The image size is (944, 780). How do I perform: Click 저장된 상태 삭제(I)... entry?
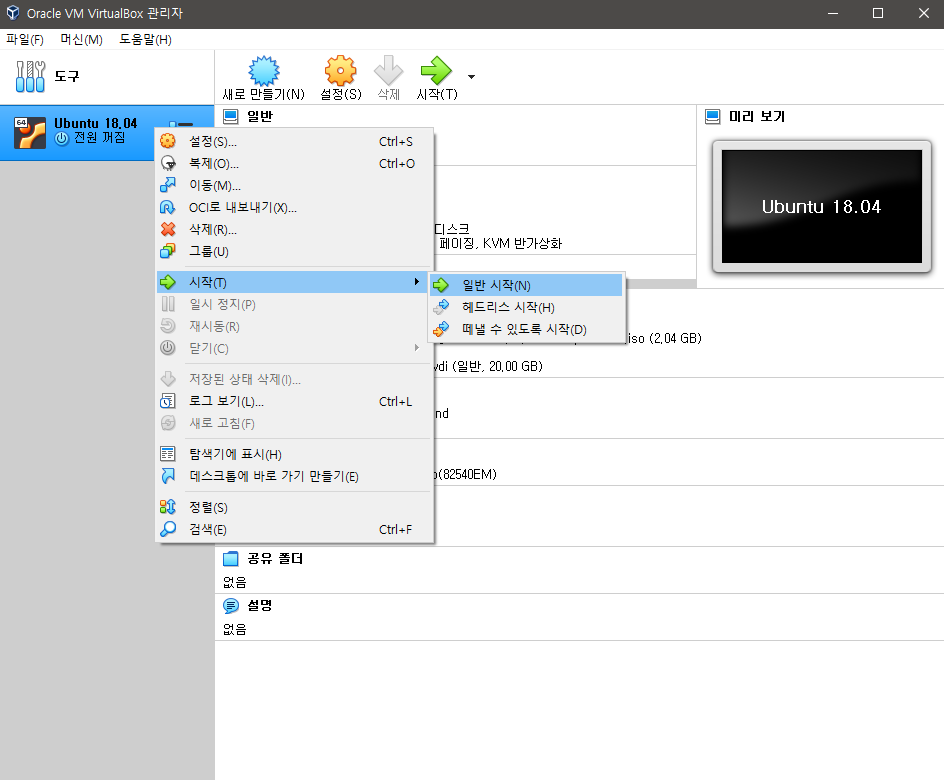tap(294, 379)
